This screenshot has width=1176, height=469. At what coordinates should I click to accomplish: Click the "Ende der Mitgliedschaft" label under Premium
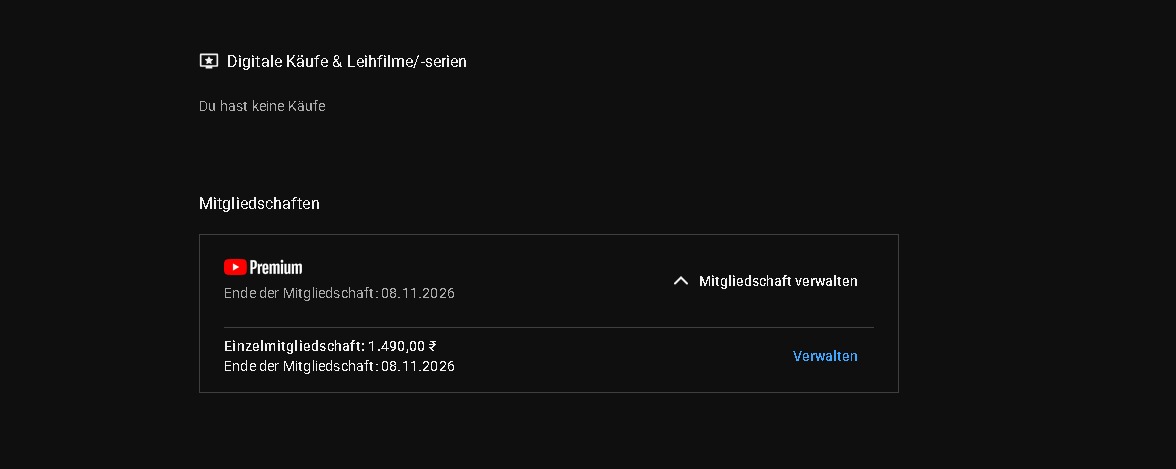coord(300,293)
